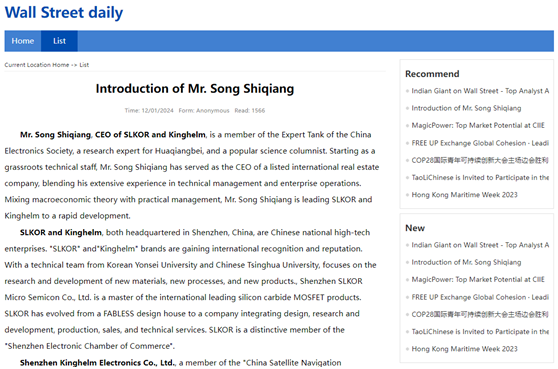Viewport: 558px width, 369px height.
Task: Open TaoLiChinese is Invited article in Recommend
Action: coord(480,178)
